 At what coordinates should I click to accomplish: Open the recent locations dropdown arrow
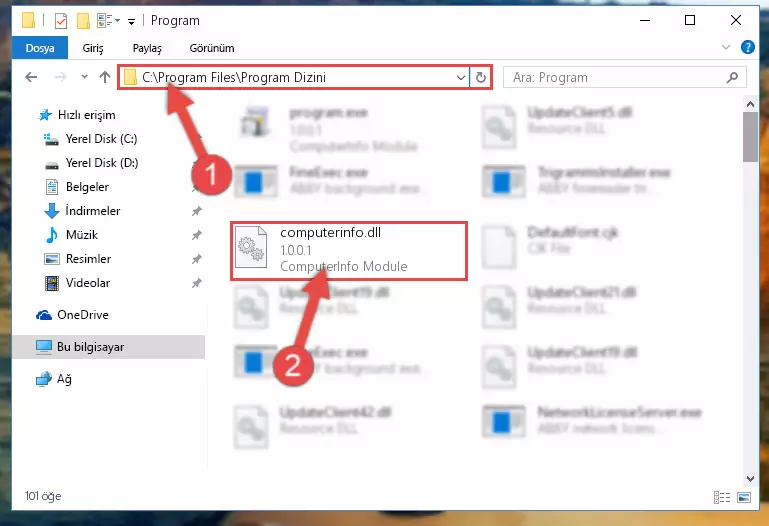coord(84,76)
